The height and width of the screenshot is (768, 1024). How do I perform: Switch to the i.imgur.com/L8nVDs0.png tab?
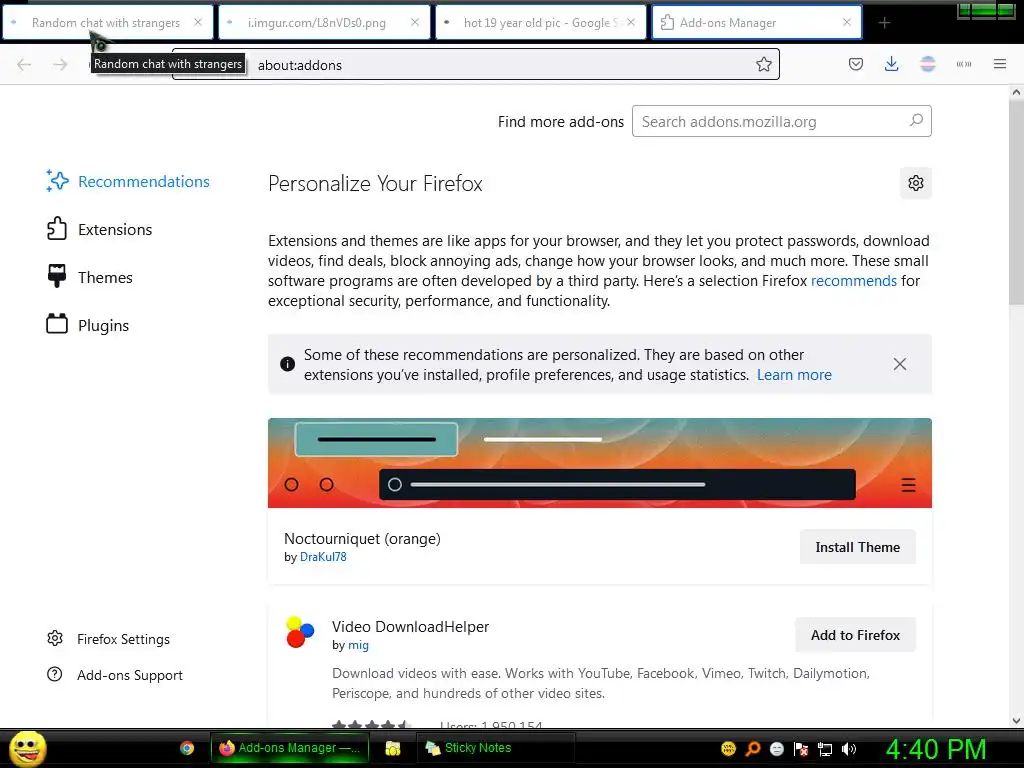pos(324,22)
